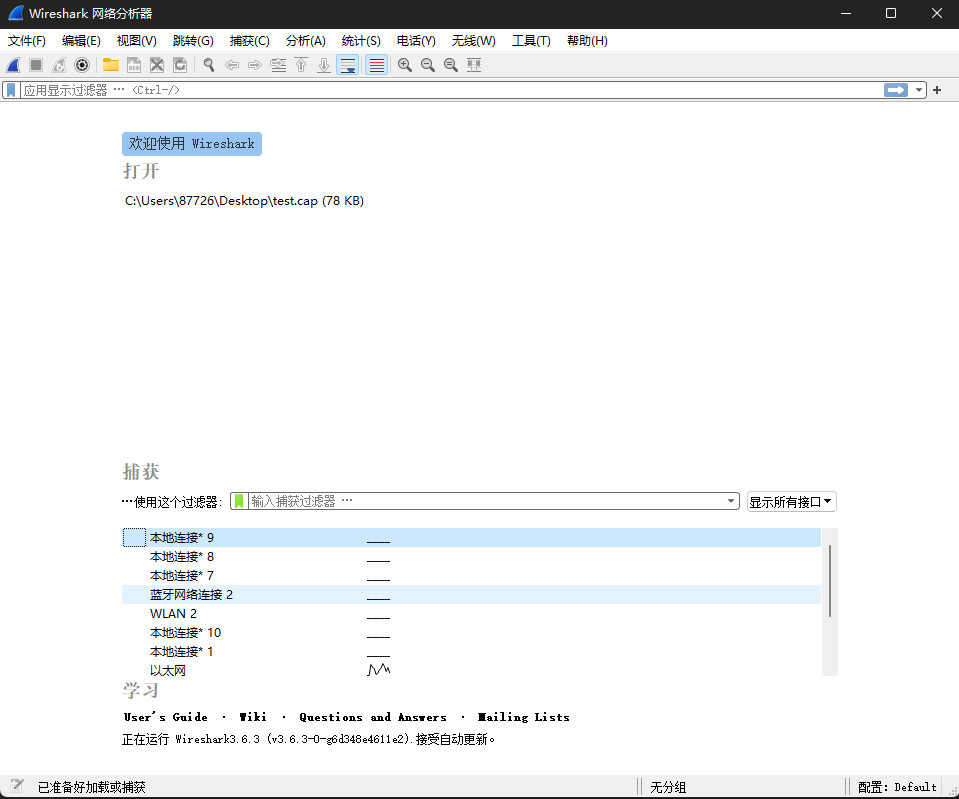This screenshot has height=799, width=959.
Task: Click the restart current capture icon
Action: pos(59,65)
